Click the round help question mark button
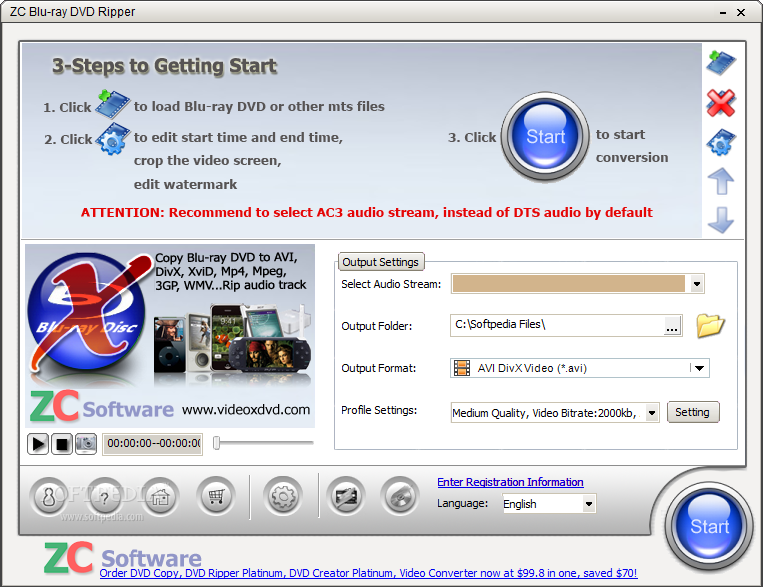 (105, 496)
